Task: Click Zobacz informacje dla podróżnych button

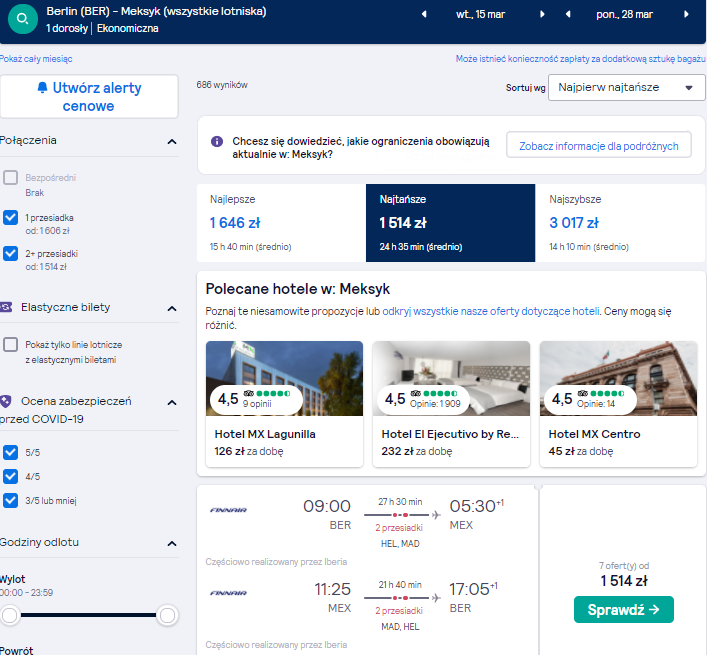Action: (599, 146)
